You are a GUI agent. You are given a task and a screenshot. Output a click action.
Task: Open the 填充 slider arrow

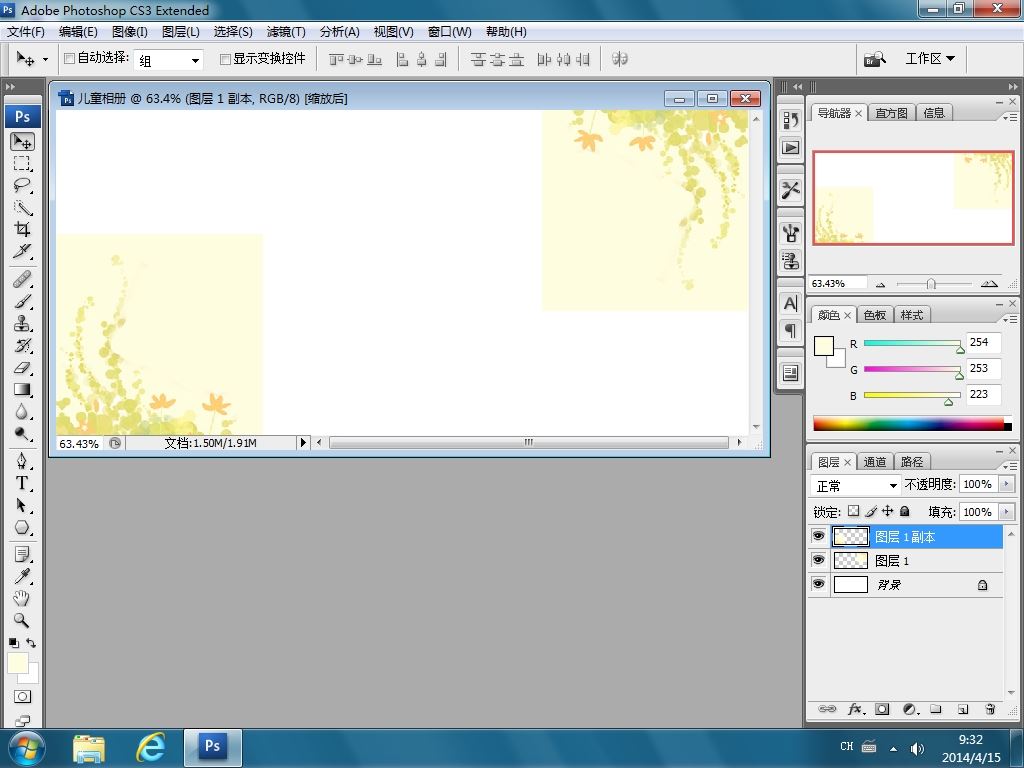(1006, 512)
